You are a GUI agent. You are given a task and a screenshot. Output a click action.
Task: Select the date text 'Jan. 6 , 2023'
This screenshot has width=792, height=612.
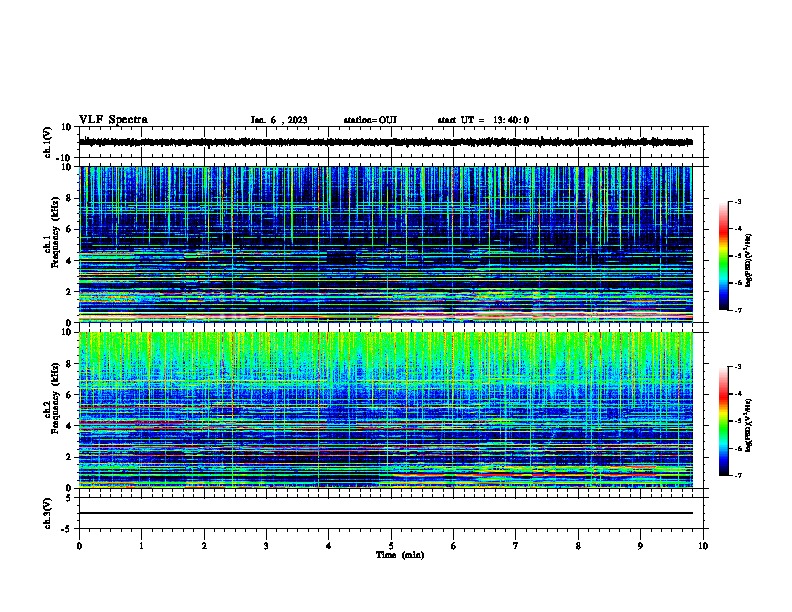coord(279,120)
